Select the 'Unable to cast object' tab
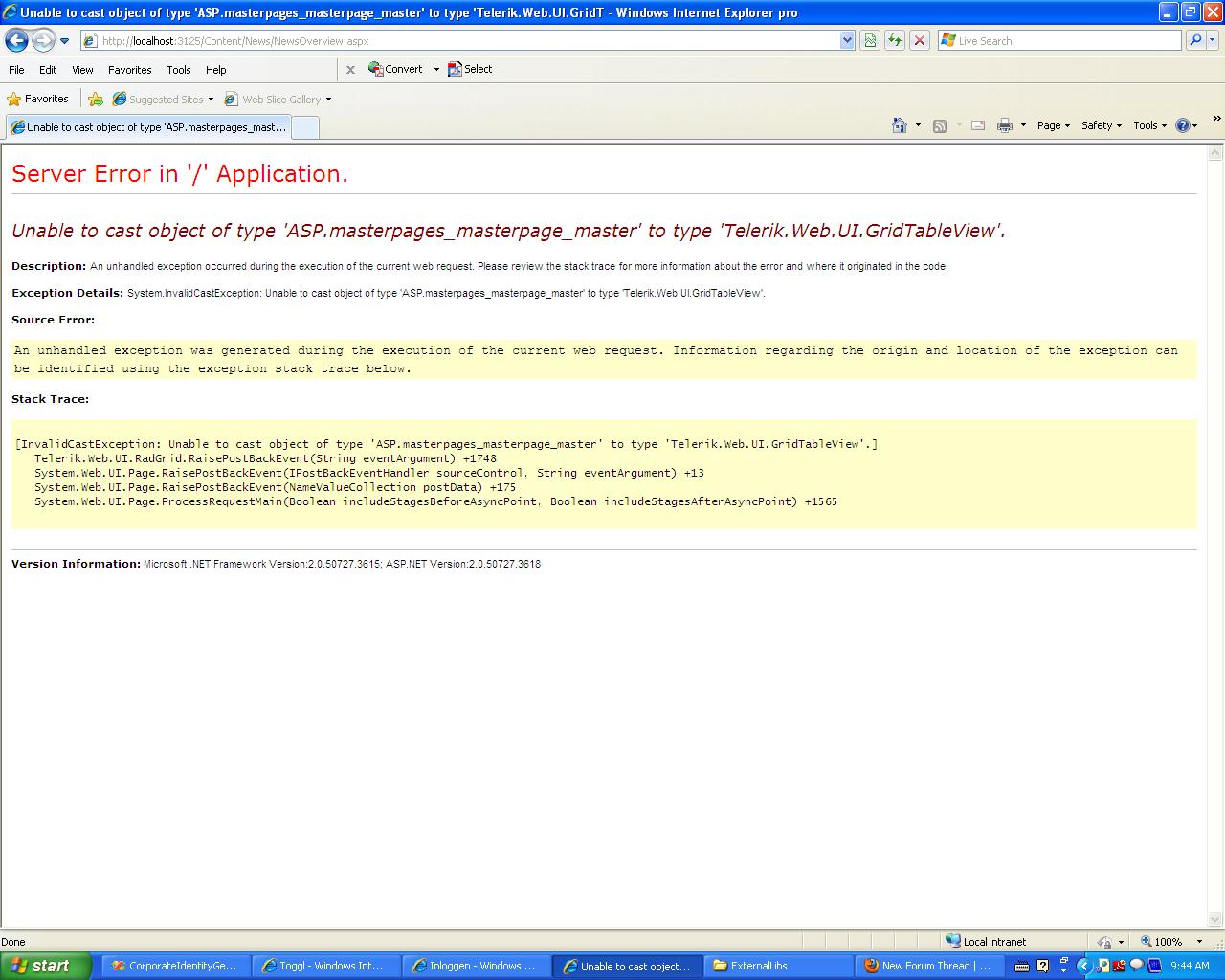The image size is (1225, 980). pos(148,127)
